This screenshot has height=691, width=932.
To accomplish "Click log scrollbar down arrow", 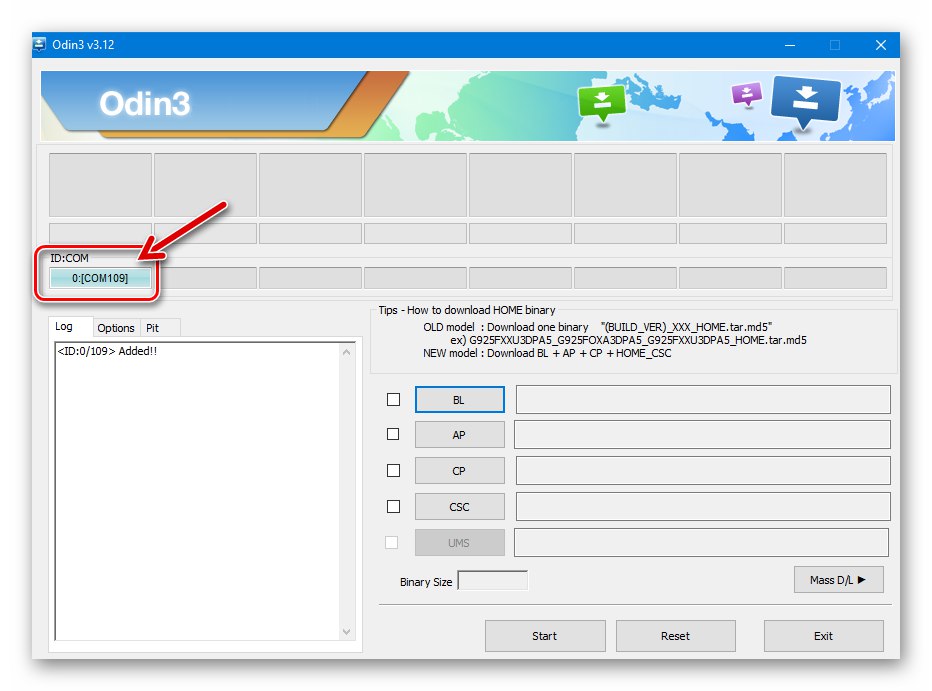I will [x=347, y=632].
